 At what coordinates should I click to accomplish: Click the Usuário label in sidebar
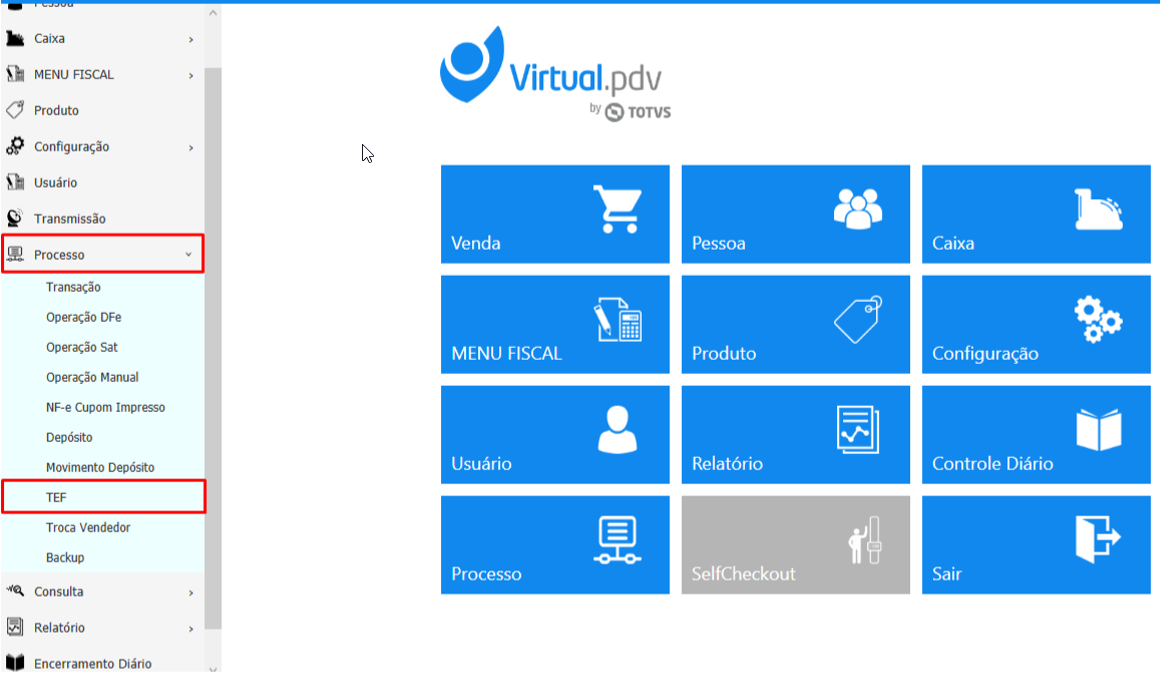56,183
